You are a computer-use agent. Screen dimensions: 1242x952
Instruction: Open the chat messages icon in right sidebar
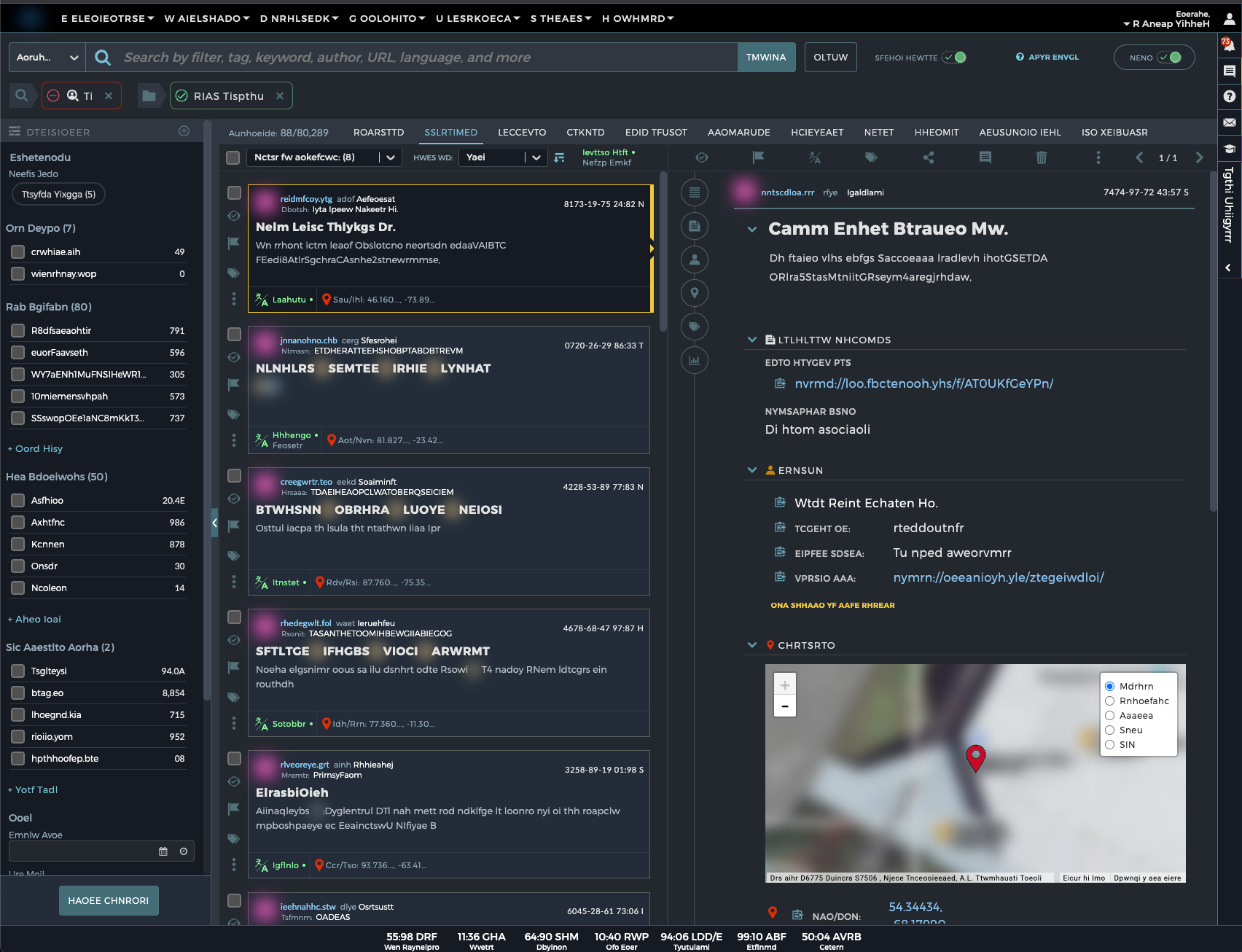tap(1229, 71)
